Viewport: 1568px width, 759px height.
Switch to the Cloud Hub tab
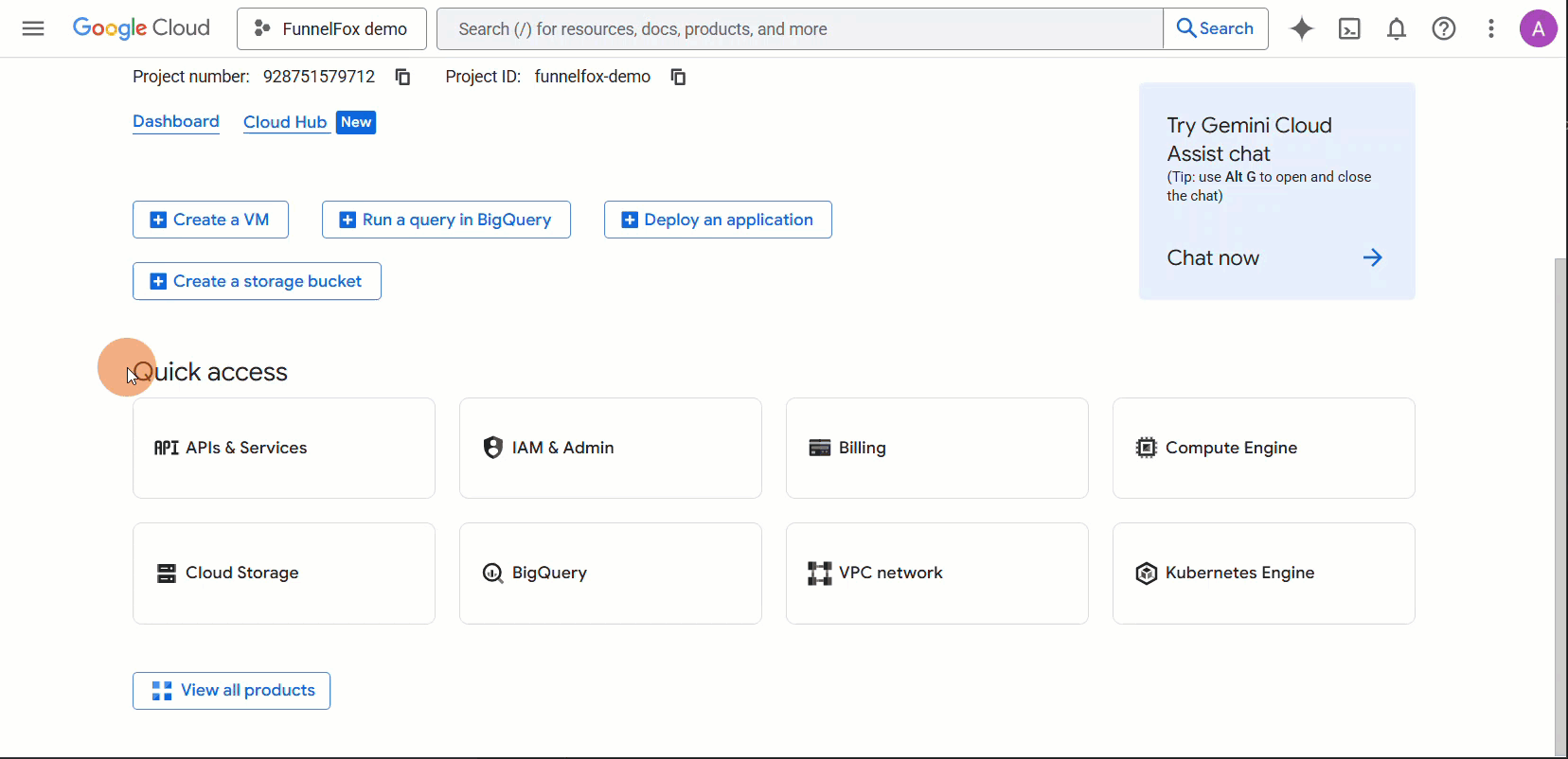285,122
